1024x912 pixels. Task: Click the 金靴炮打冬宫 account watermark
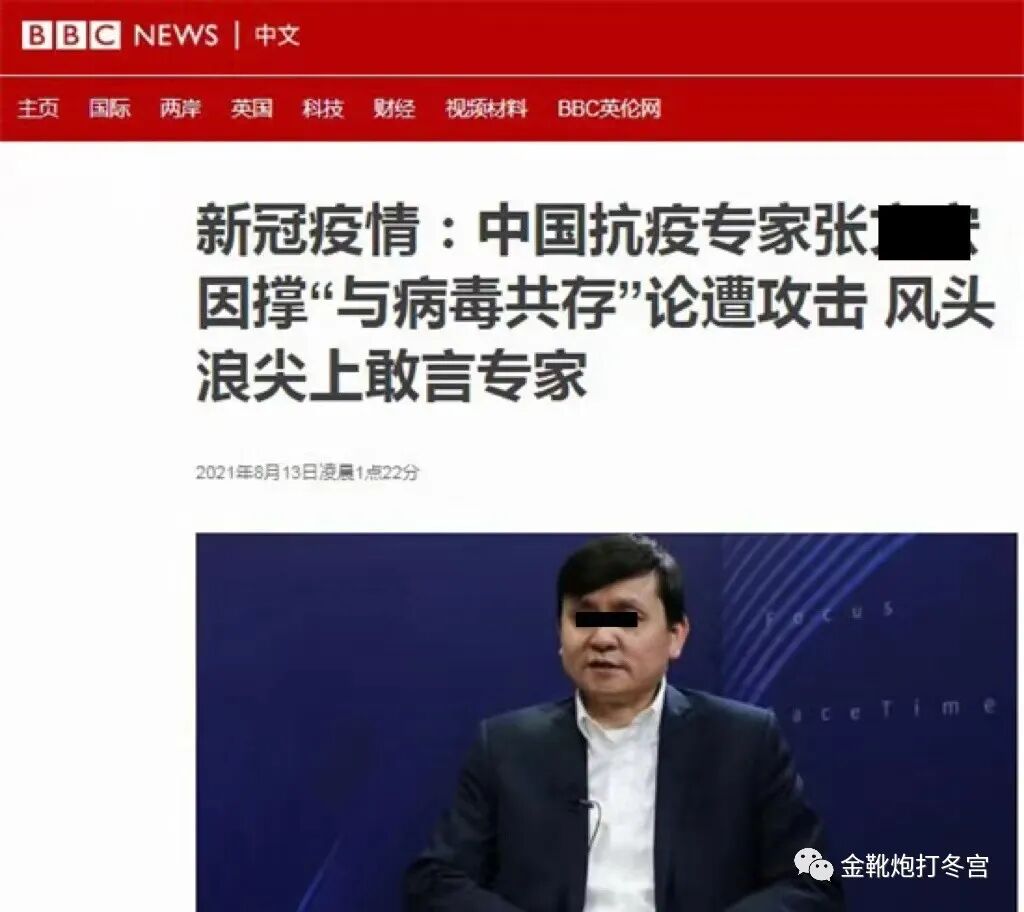coord(914,866)
